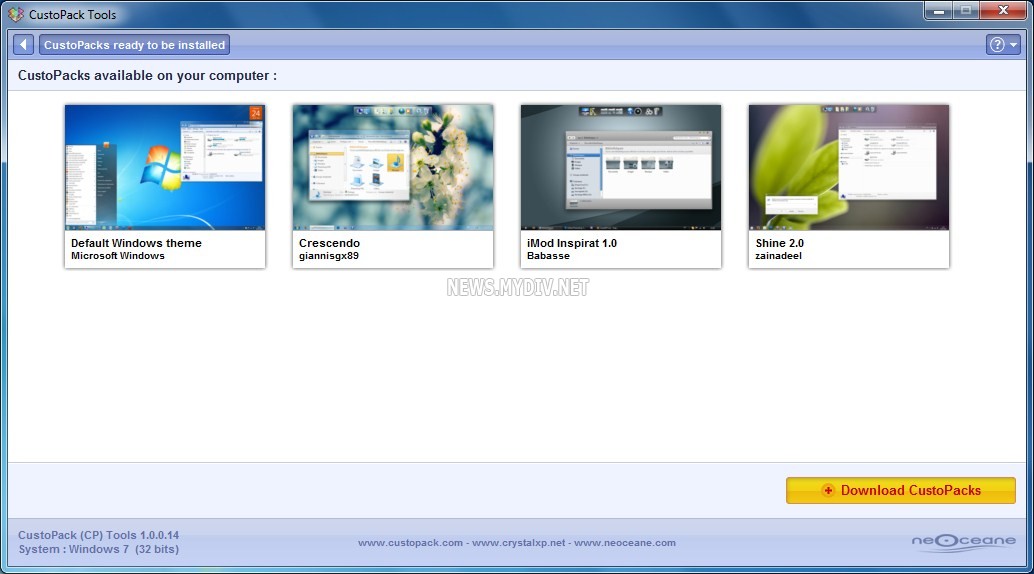1034x574 pixels.
Task: Select the iMod Inspirat 1.0 thumbnail
Action: (621, 167)
